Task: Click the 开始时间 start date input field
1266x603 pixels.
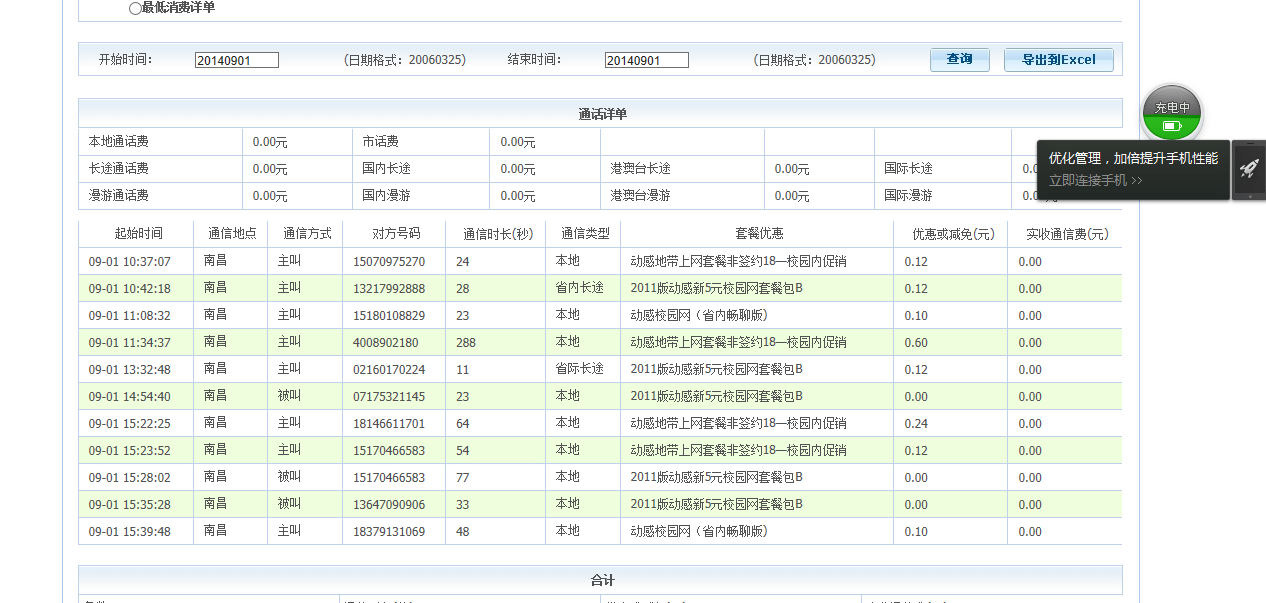Action: pyautogui.click(x=237, y=60)
